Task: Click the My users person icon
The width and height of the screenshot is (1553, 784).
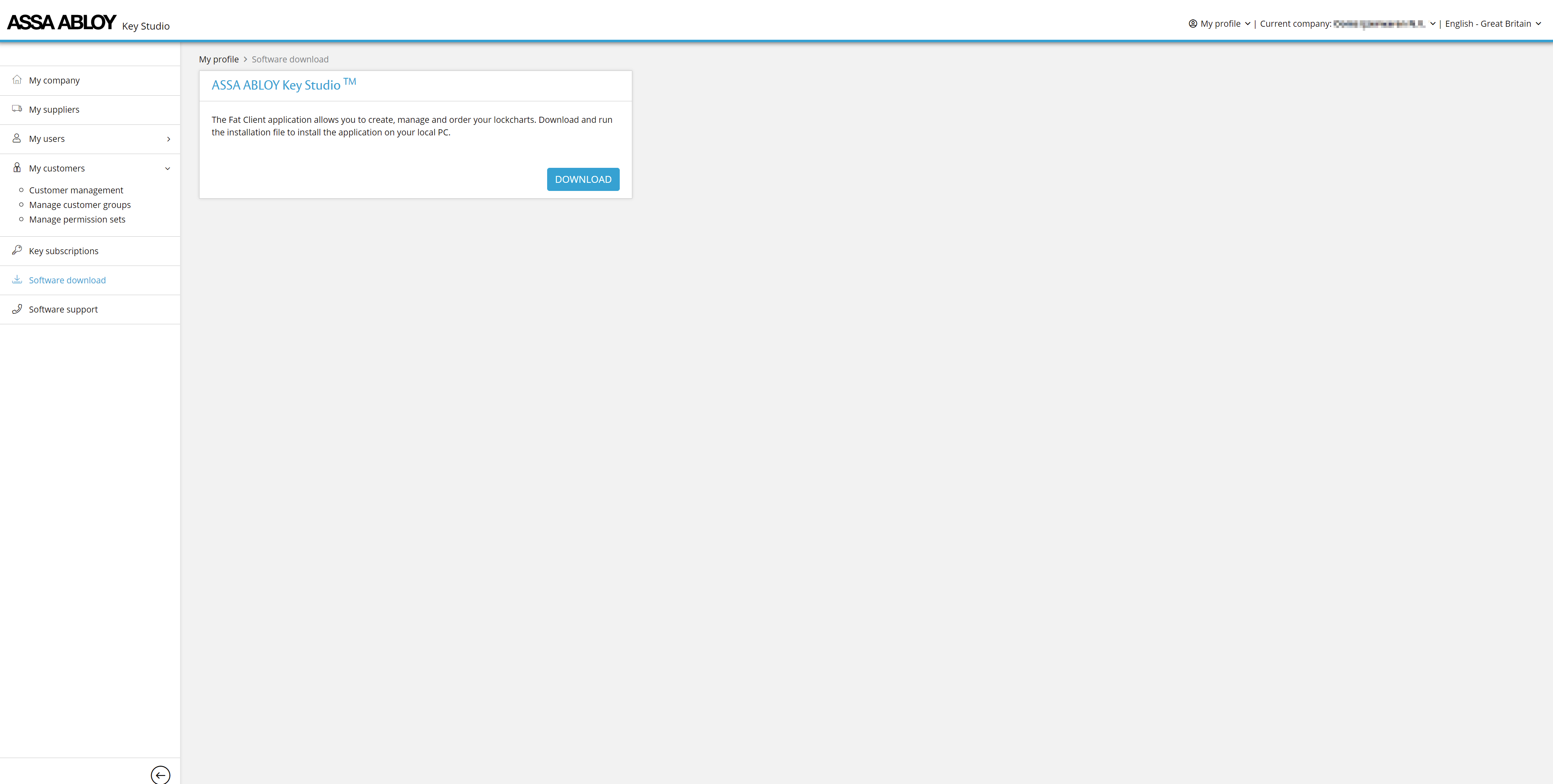Action: pos(17,138)
